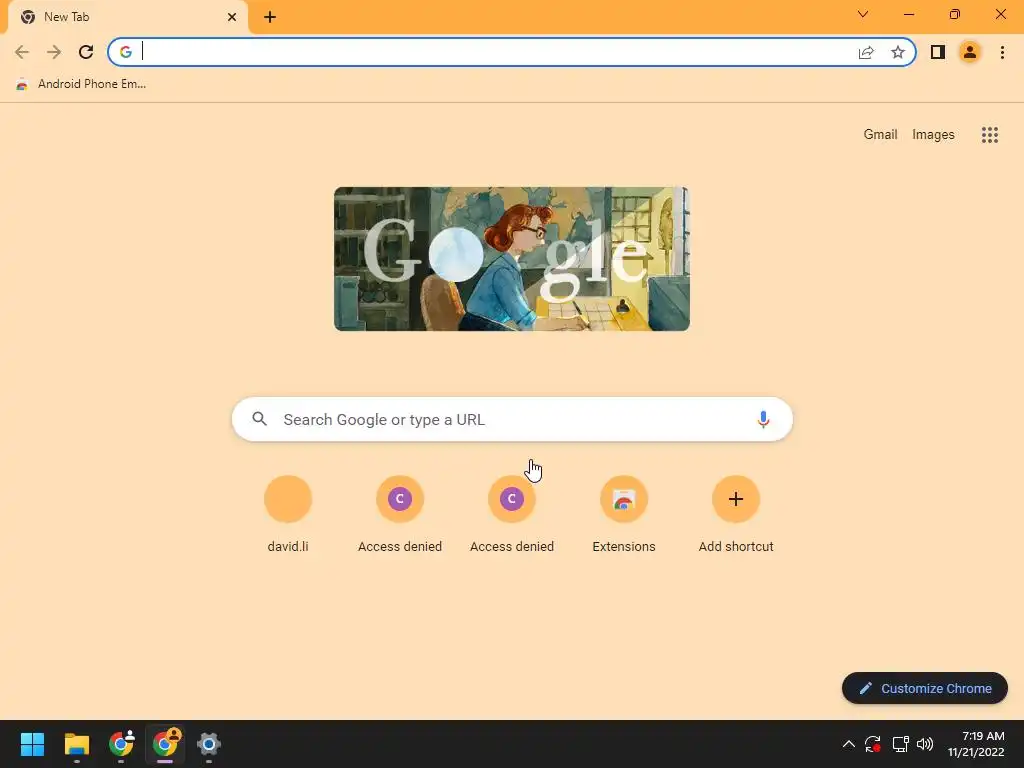The width and height of the screenshot is (1024, 768).
Task: Open Chrome three-dot menu
Action: (x=1002, y=52)
